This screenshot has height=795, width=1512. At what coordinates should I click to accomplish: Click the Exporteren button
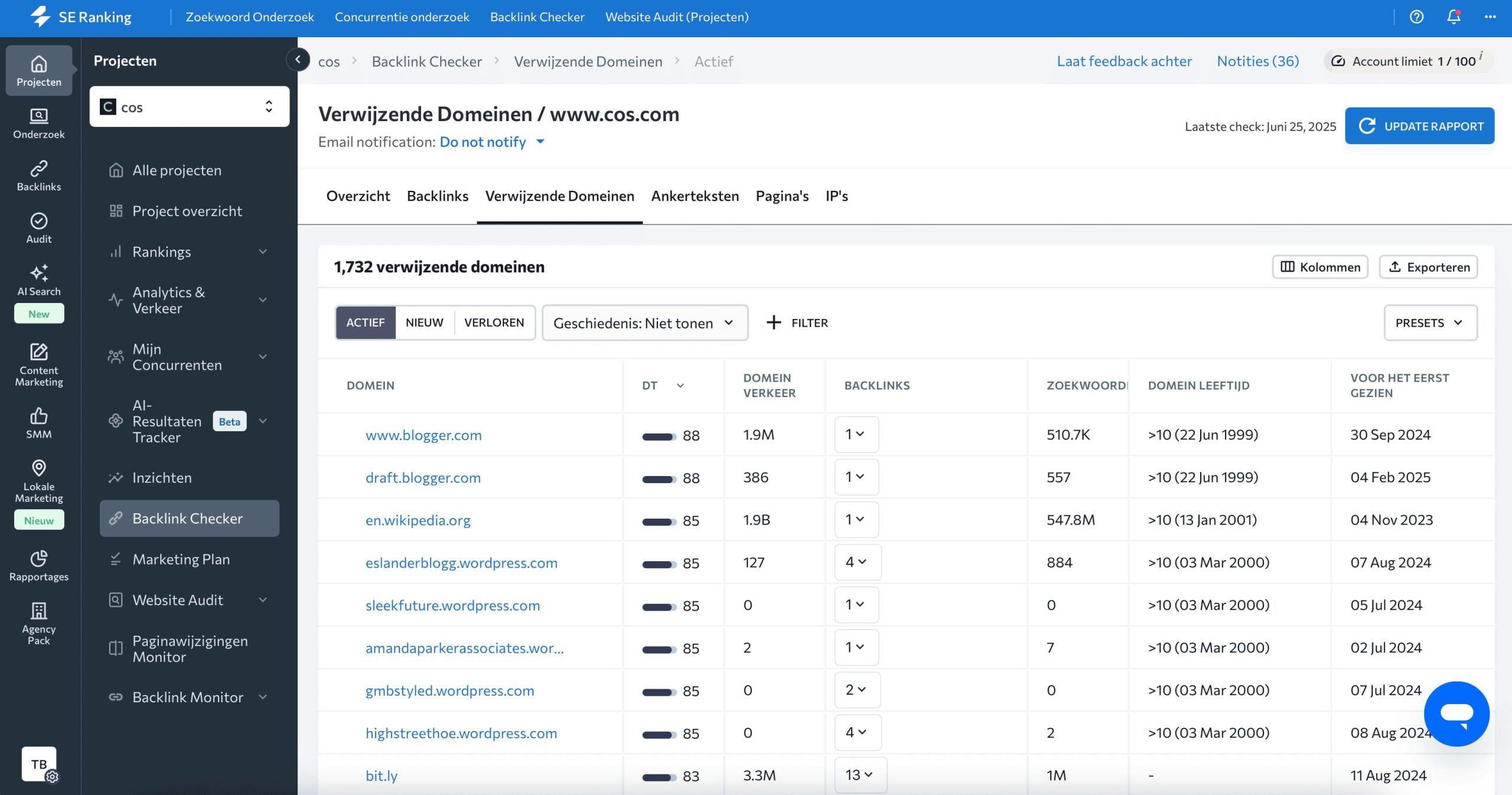click(x=1428, y=266)
